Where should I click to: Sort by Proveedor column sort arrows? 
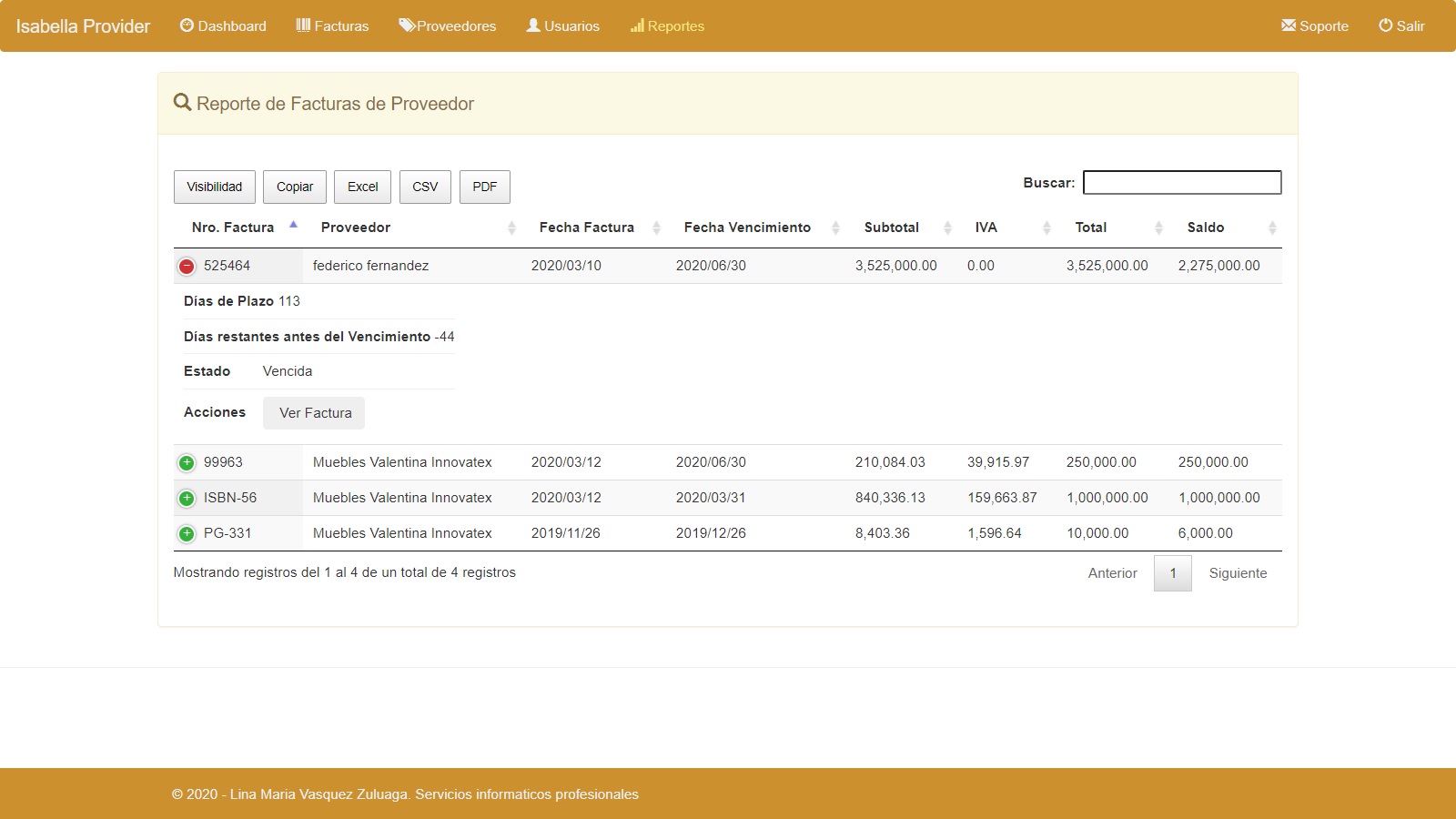click(511, 227)
